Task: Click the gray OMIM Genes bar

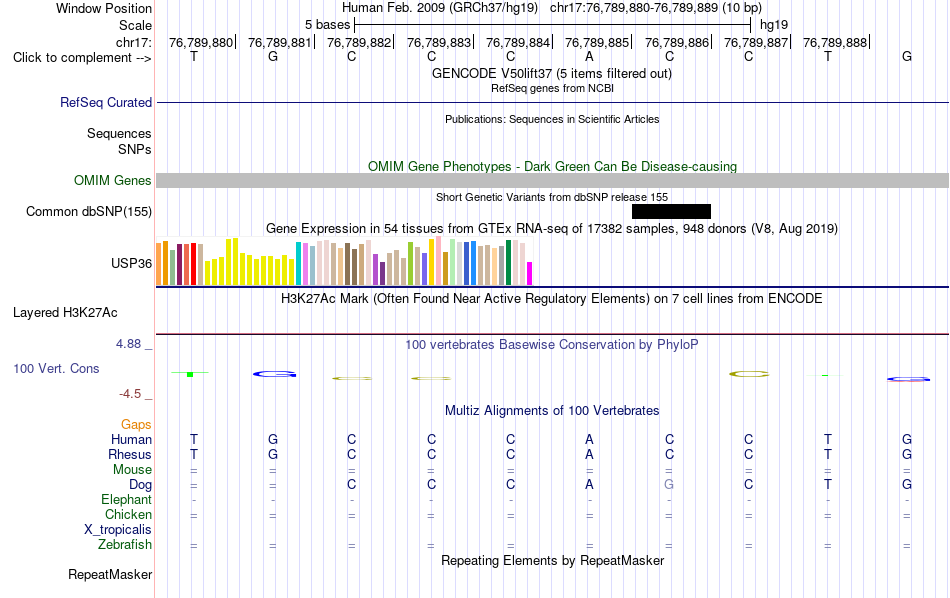Action: click(553, 181)
